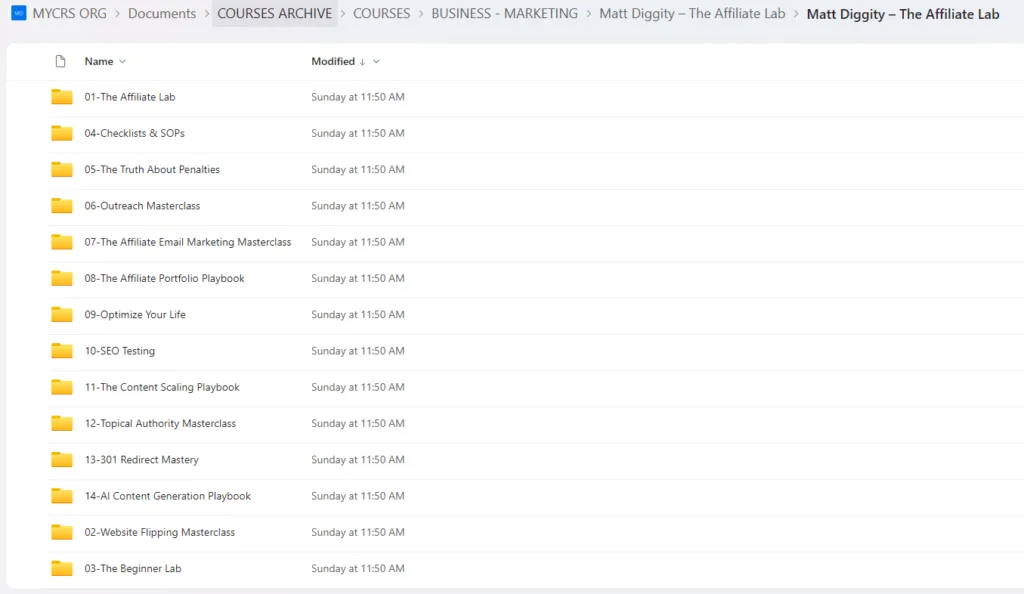Click the MYCRS ORG site logo icon
Screen dimensions: 1024x594
[x=18, y=14]
